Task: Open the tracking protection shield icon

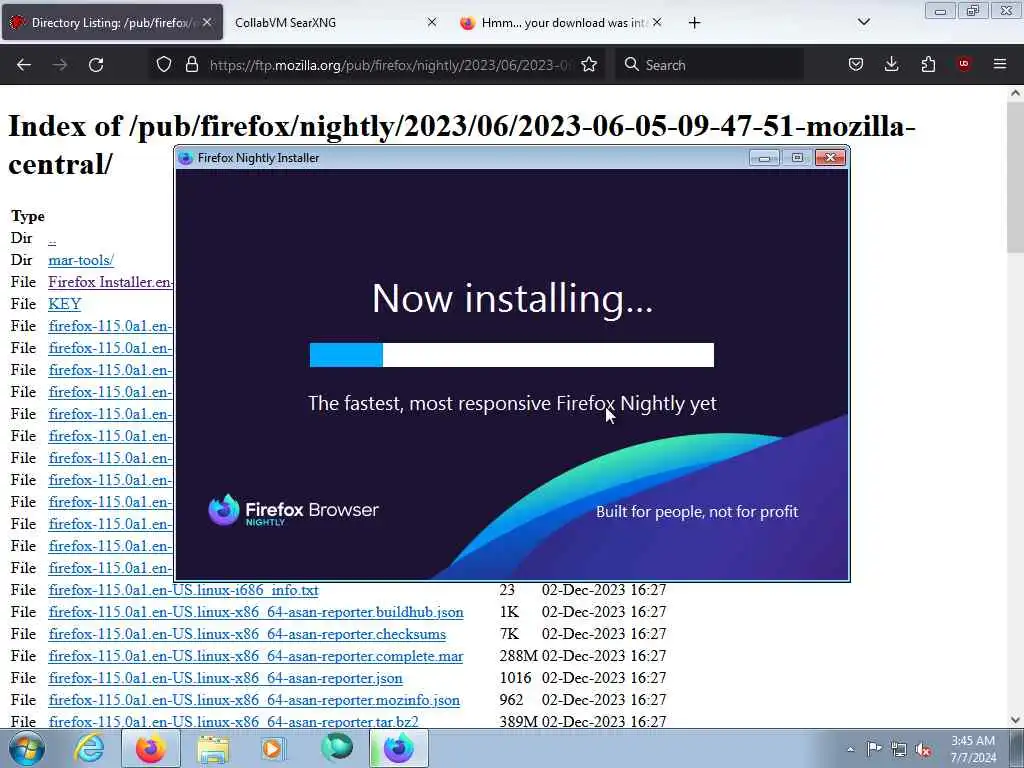Action: pyautogui.click(x=164, y=64)
